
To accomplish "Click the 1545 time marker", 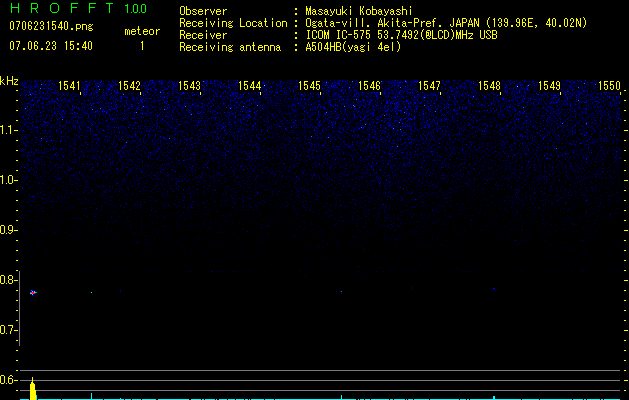I will [309, 86].
